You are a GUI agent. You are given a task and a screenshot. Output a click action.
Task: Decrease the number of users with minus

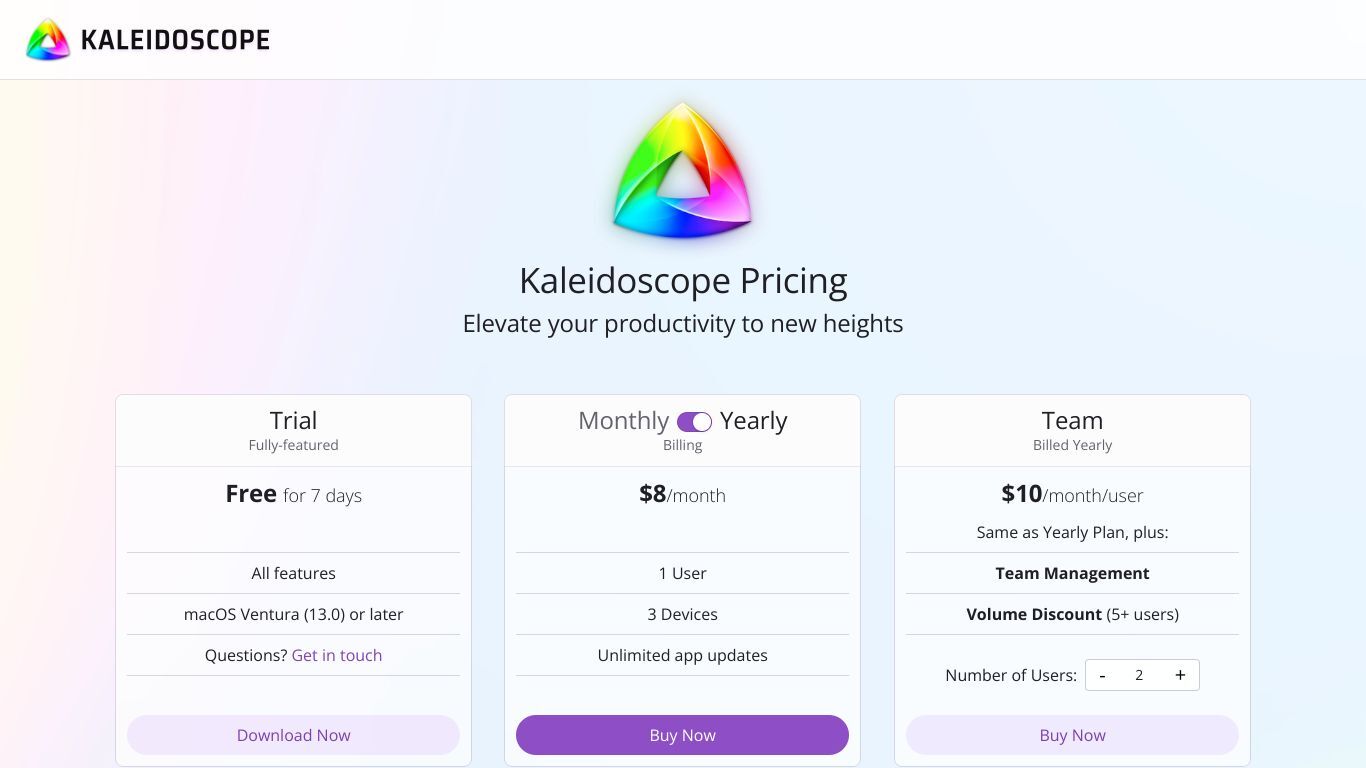(x=1102, y=675)
